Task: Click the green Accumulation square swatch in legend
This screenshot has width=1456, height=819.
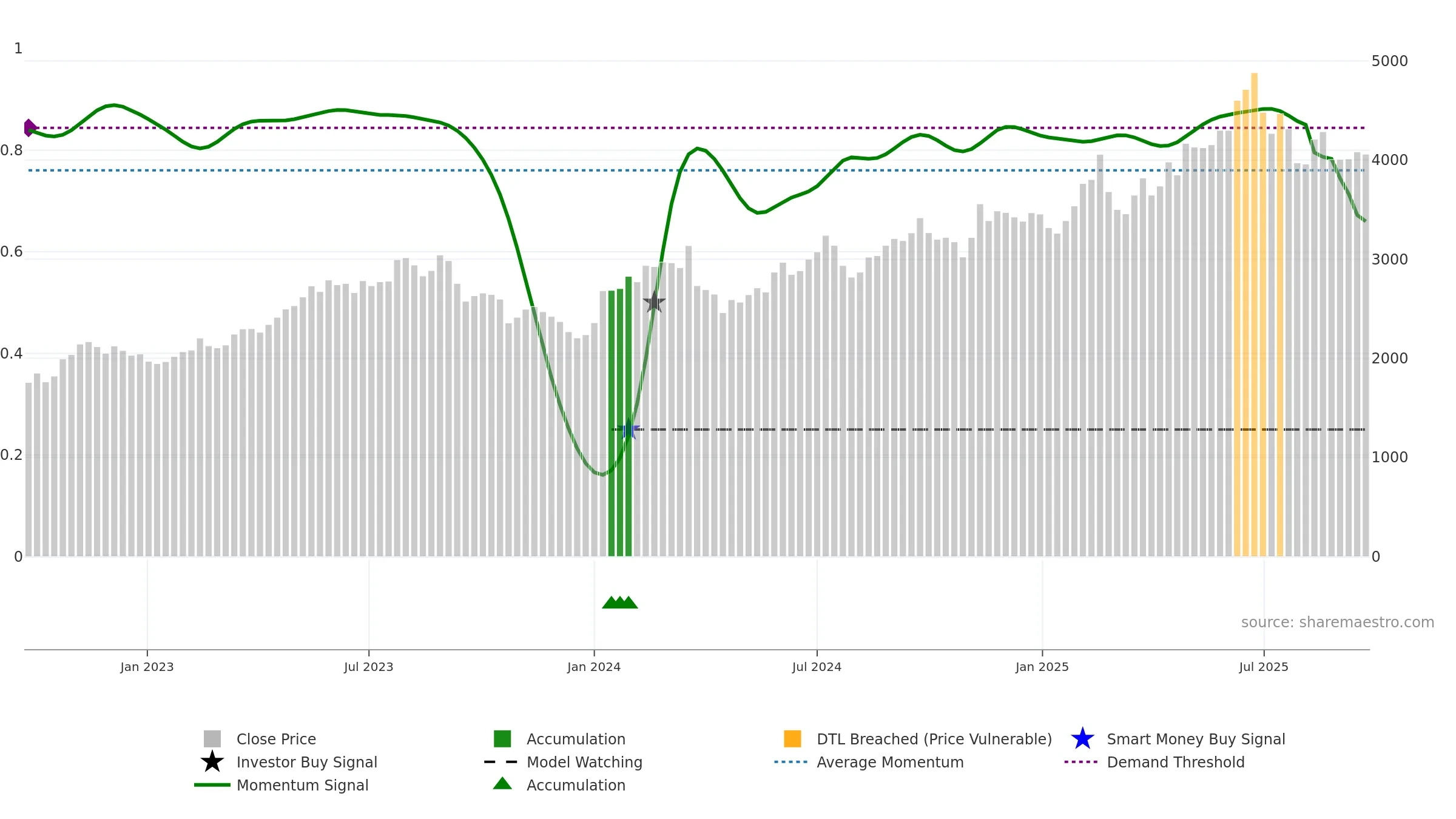Action: click(502, 739)
